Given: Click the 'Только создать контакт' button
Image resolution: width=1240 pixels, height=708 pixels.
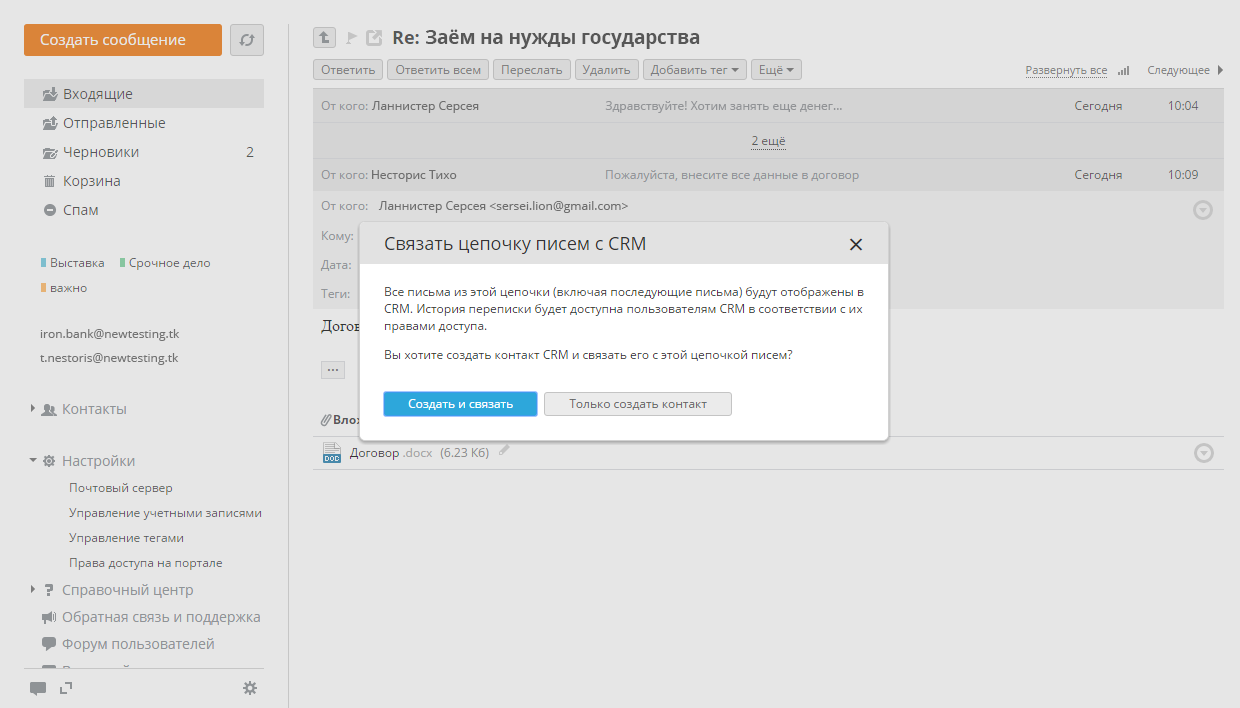Looking at the screenshot, I should tap(638, 404).
